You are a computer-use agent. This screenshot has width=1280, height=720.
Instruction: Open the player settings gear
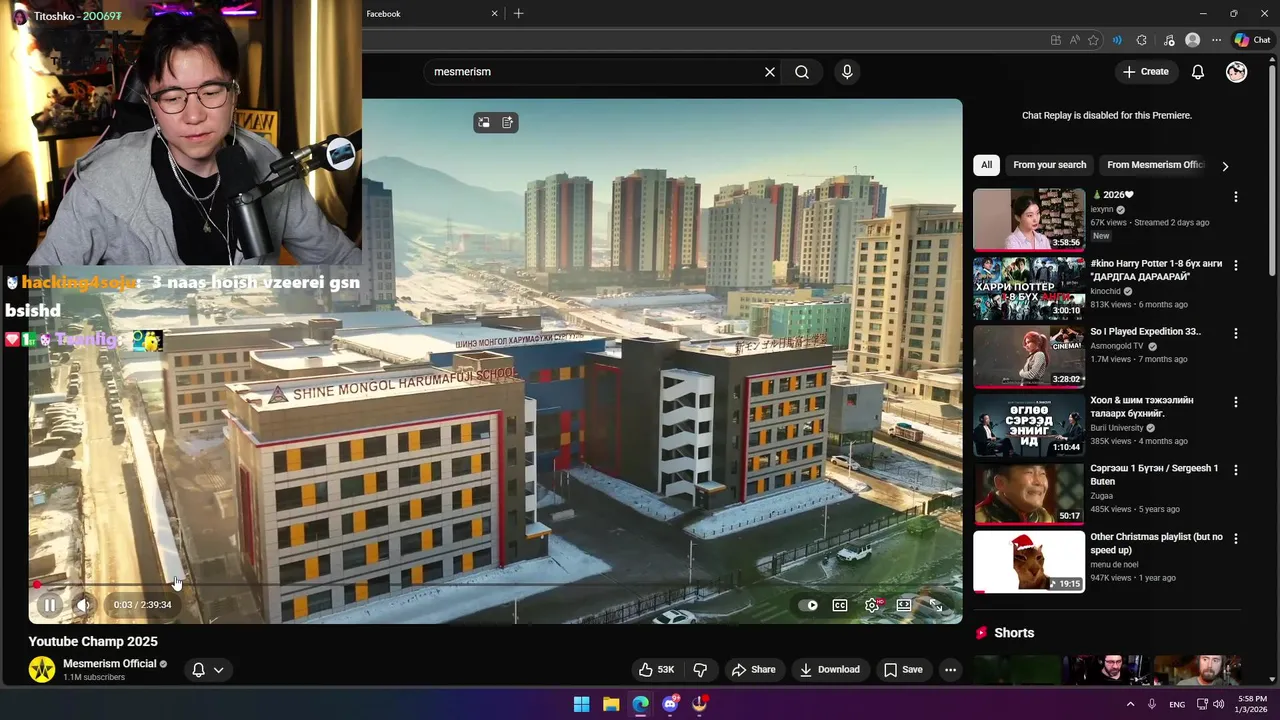(872, 605)
